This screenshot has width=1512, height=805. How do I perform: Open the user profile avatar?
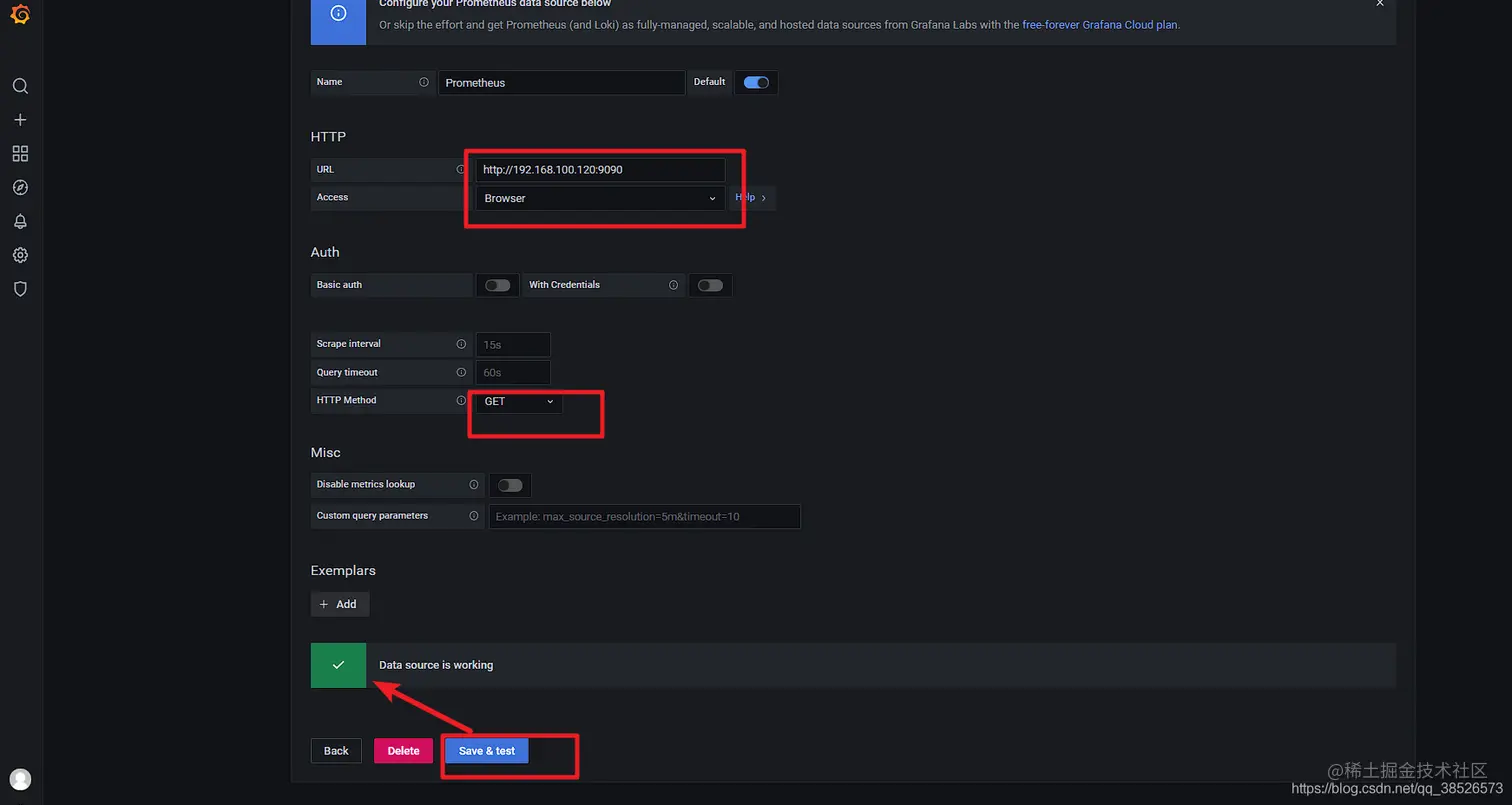pos(20,779)
